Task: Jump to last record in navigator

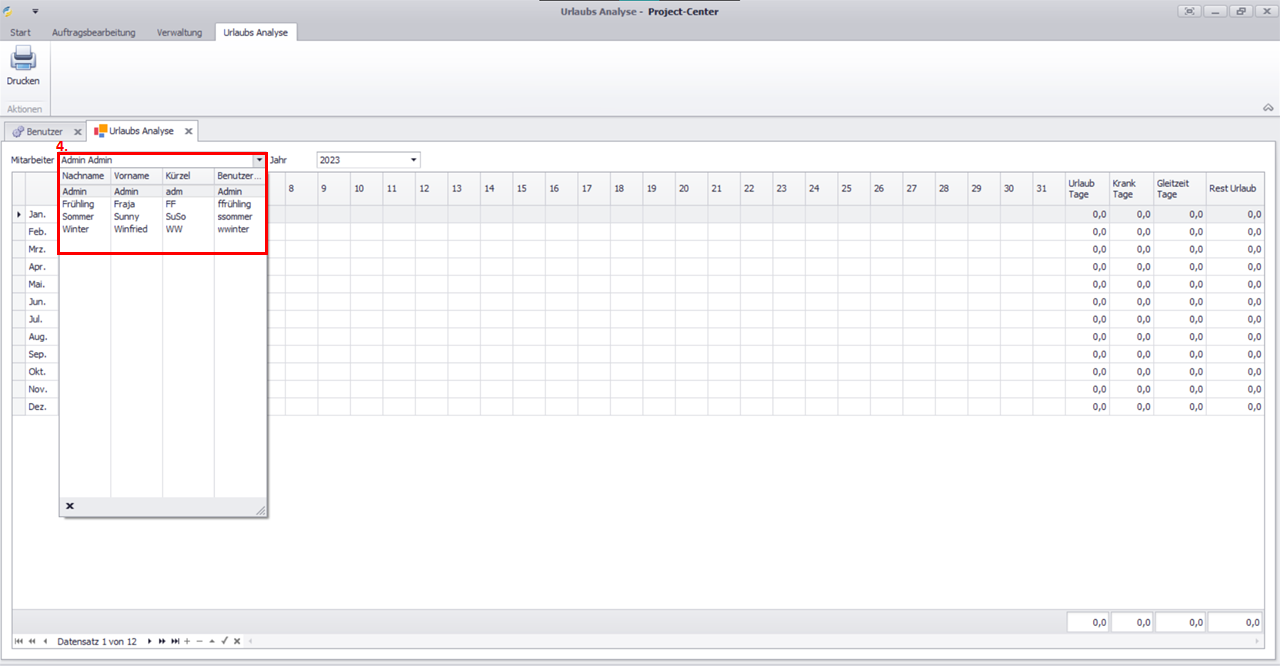Action: [x=175, y=641]
